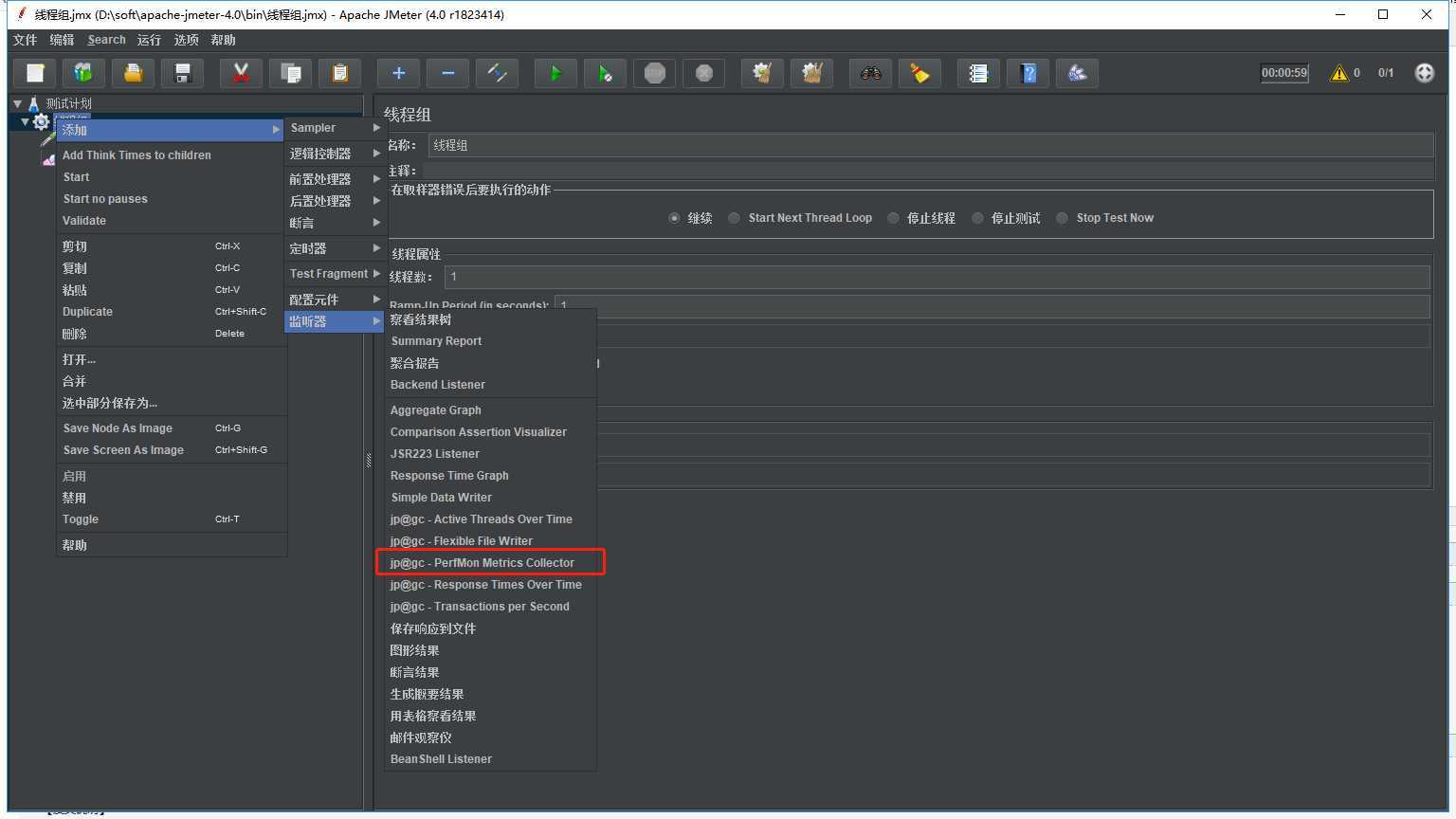Choose 用表格察看结果 listener
Image resolution: width=1456 pixels, height=819 pixels.
(x=490, y=716)
